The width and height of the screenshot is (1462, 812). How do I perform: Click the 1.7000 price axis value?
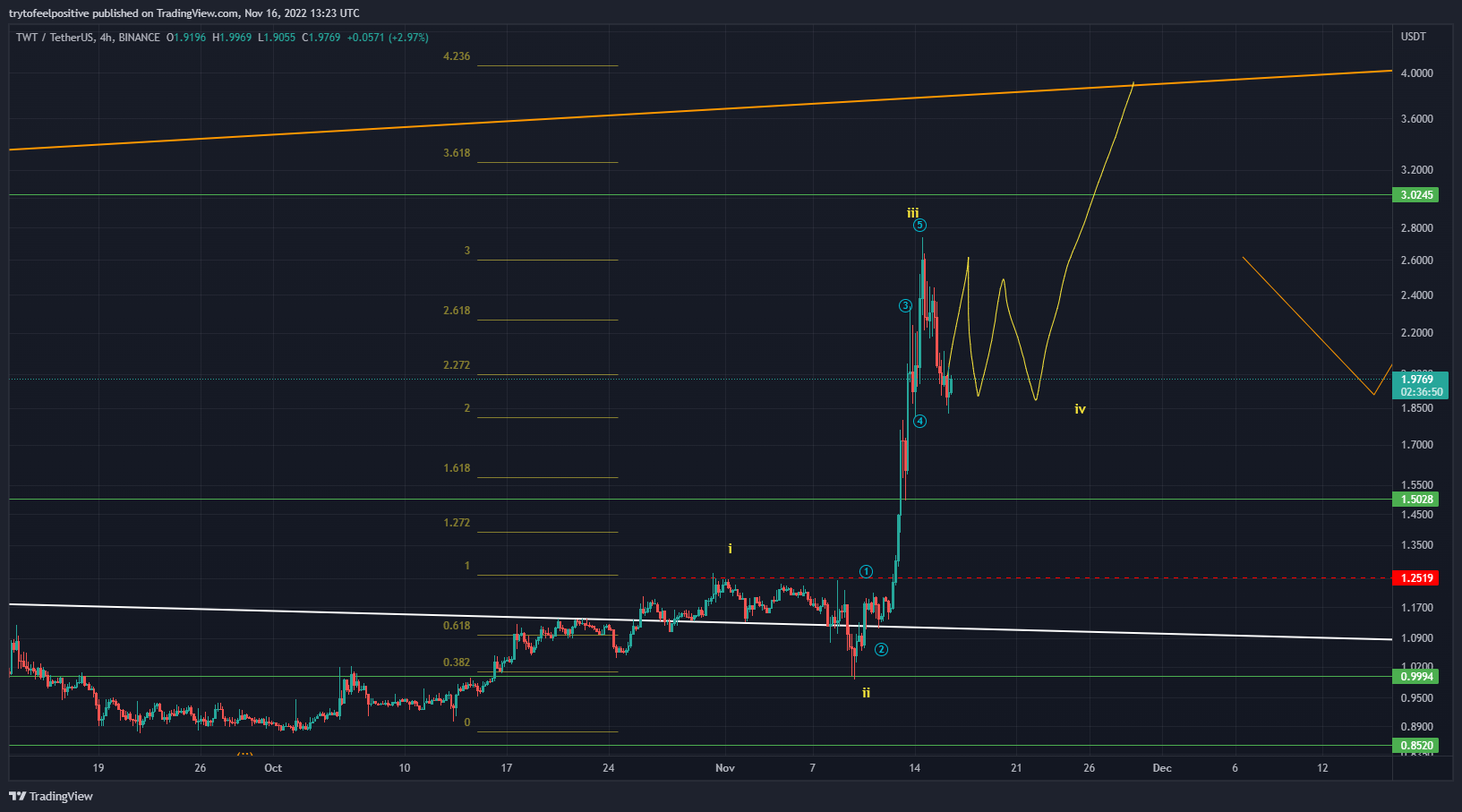[1416, 445]
